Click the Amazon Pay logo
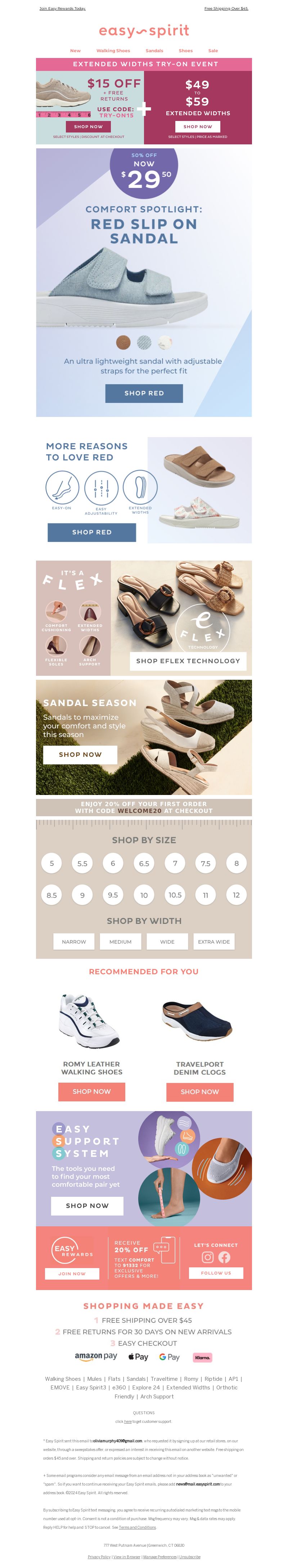Image resolution: width=288 pixels, height=1568 pixels. tap(96, 1356)
